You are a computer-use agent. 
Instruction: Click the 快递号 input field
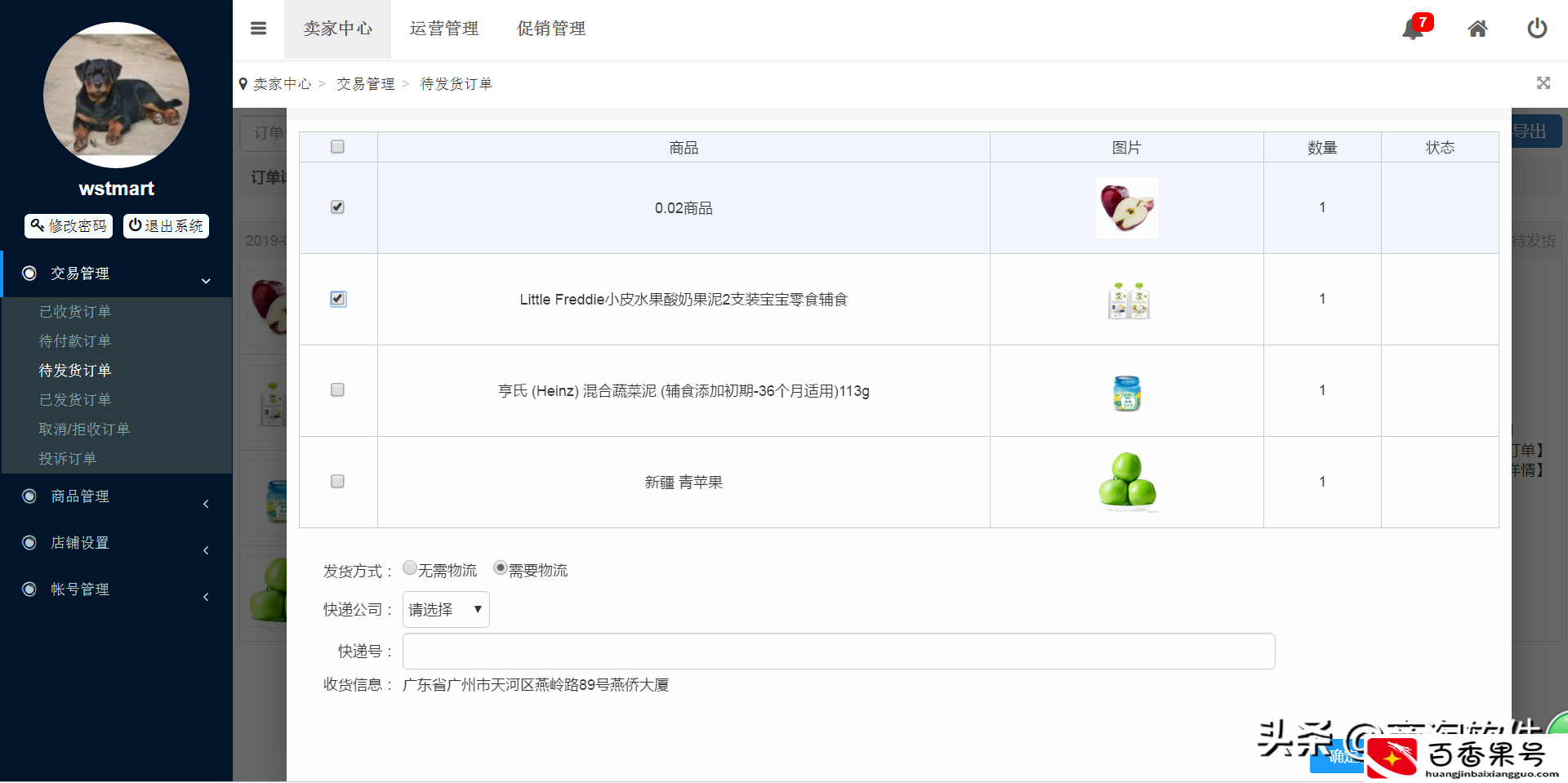pos(839,652)
